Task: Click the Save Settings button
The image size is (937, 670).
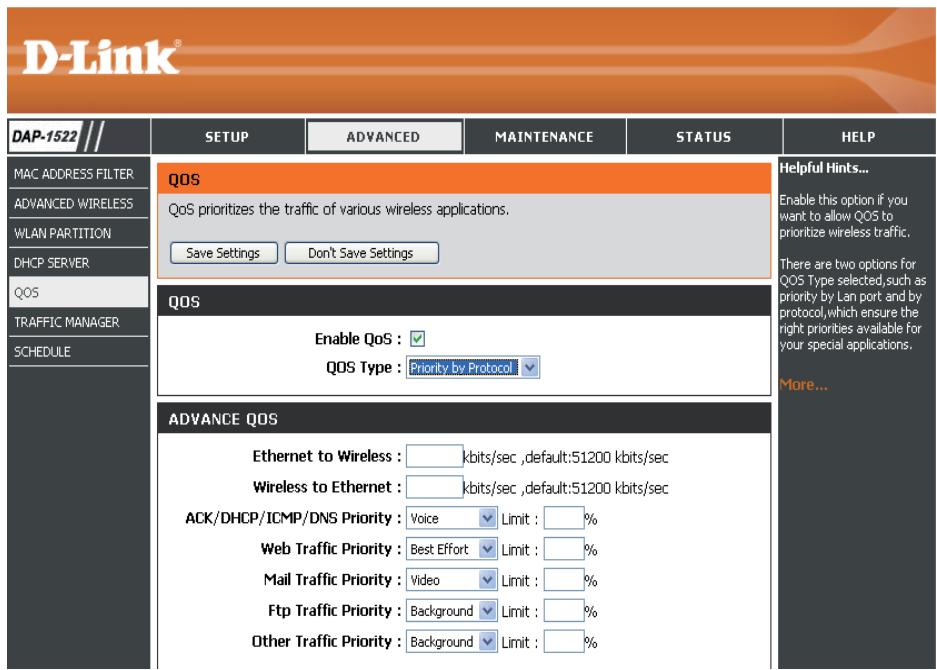Action: (223, 253)
